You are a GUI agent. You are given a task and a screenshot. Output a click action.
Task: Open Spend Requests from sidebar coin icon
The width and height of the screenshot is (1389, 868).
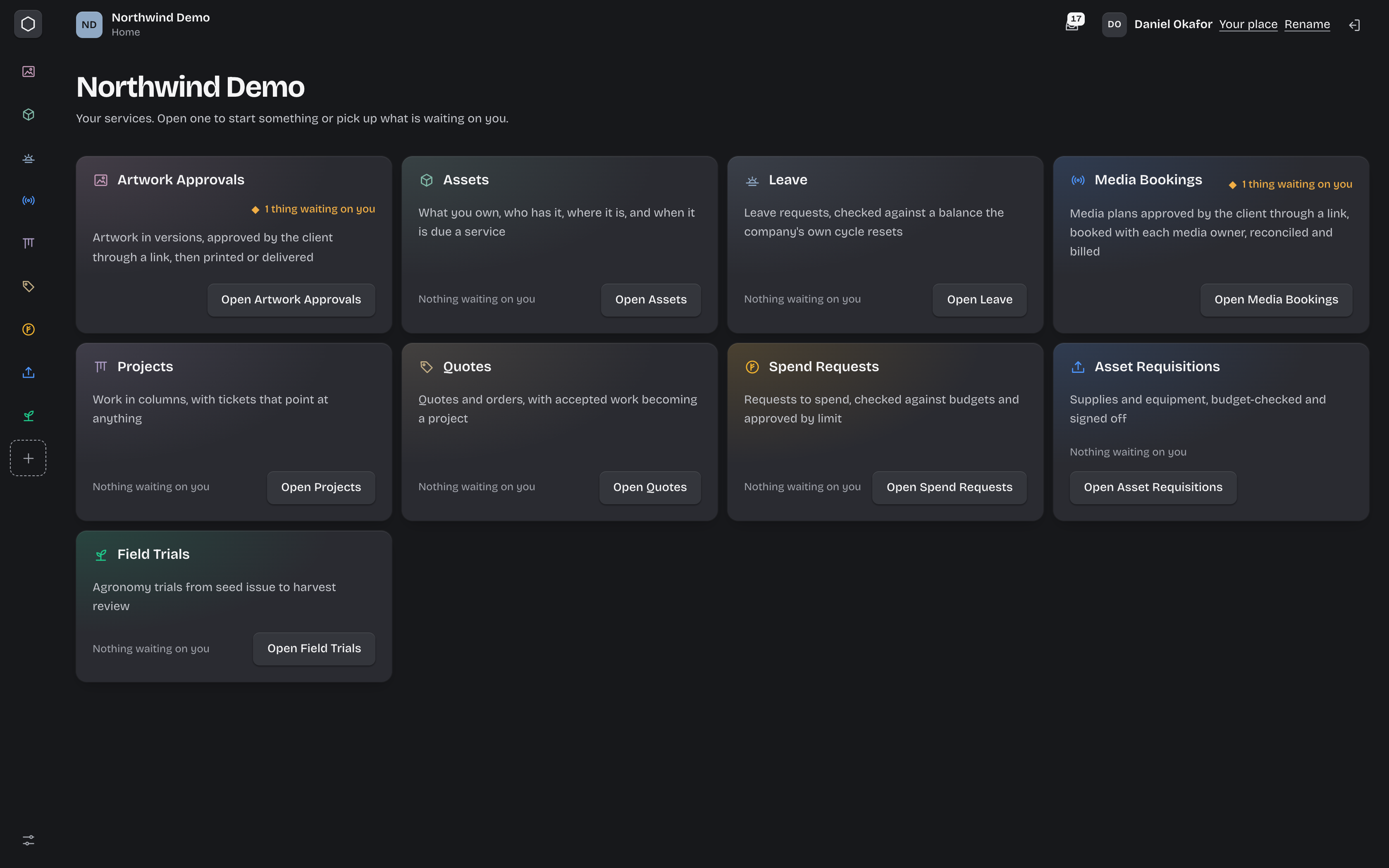tap(28, 329)
